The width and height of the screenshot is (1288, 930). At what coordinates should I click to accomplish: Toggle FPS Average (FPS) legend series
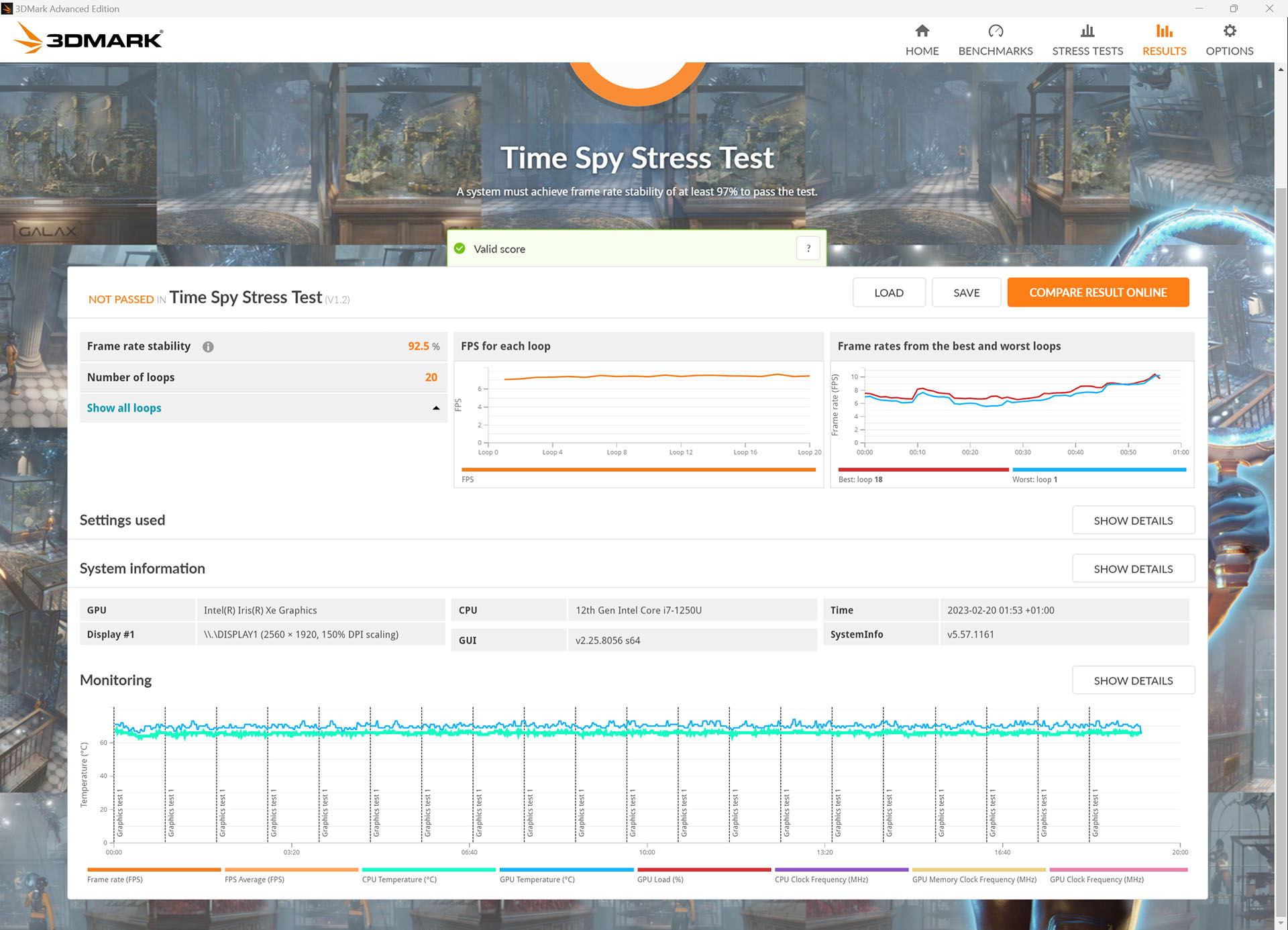(291, 875)
